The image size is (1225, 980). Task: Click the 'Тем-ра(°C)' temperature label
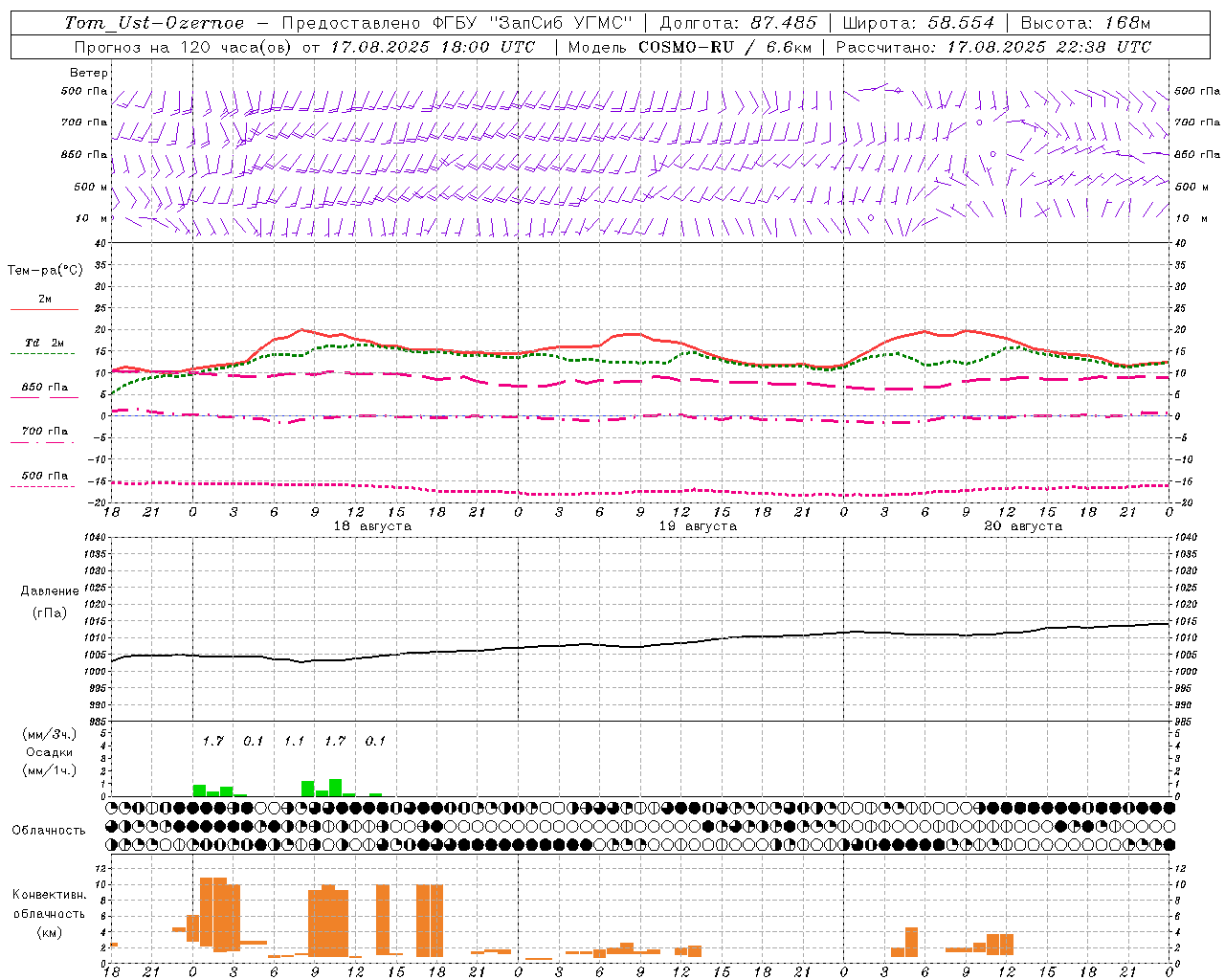click(45, 271)
